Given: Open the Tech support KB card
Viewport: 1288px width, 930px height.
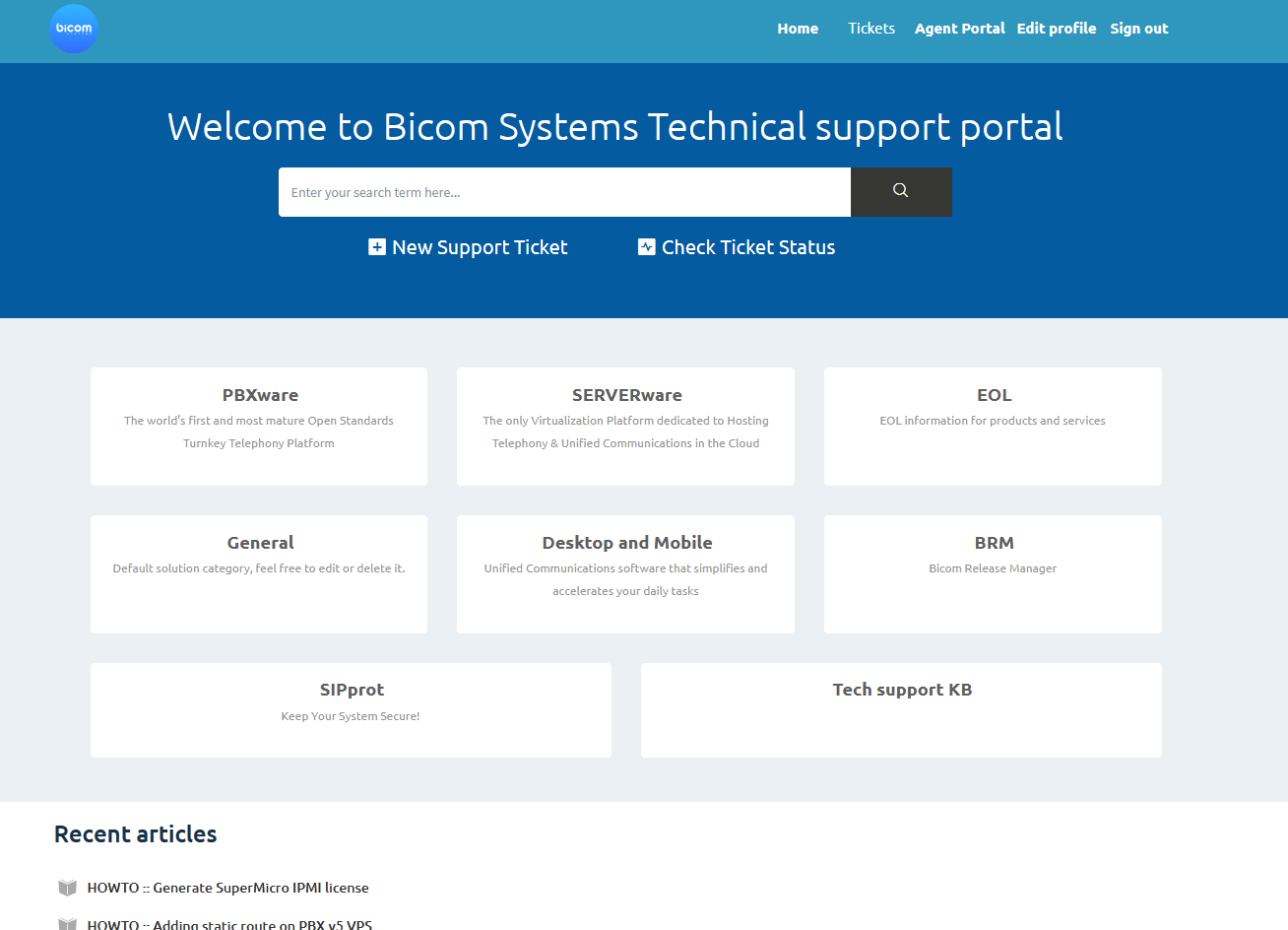Looking at the screenshot, I should click(901, 710).
